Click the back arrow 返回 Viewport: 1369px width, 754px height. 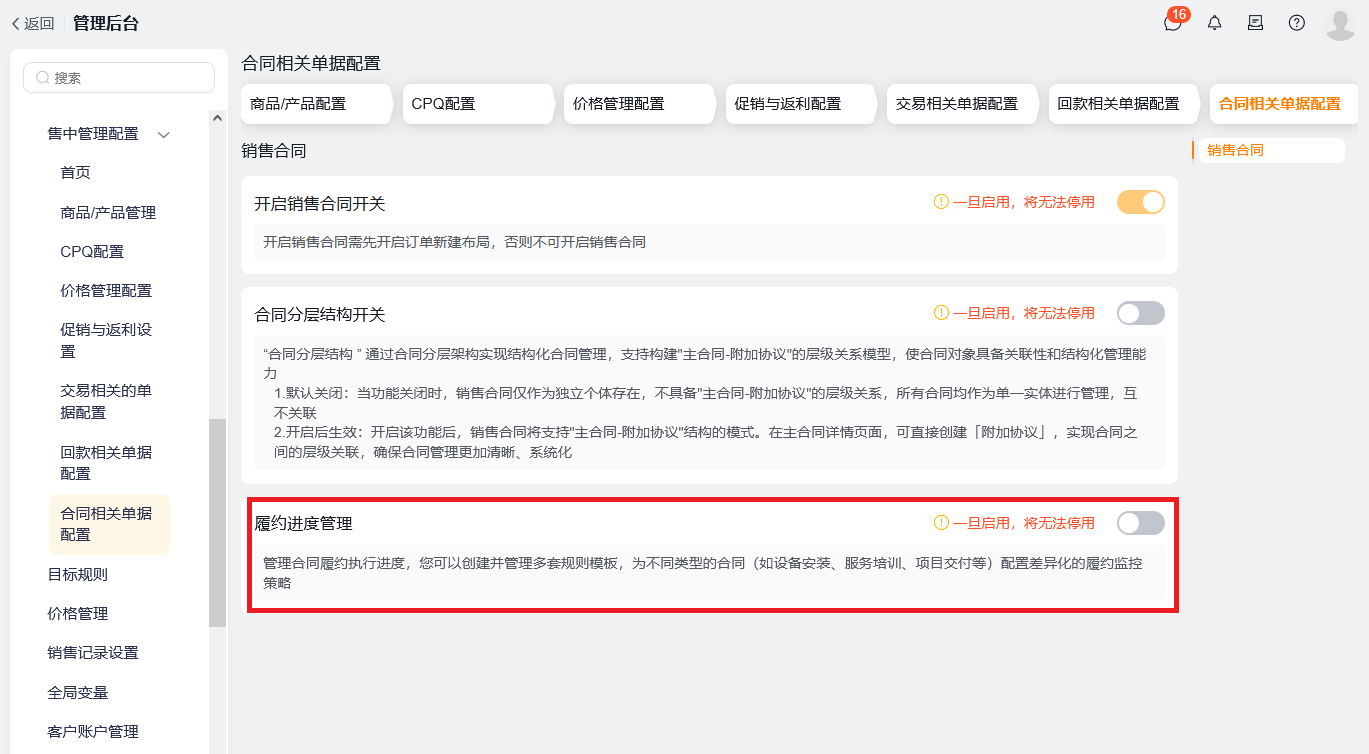[x=32, y=23]
